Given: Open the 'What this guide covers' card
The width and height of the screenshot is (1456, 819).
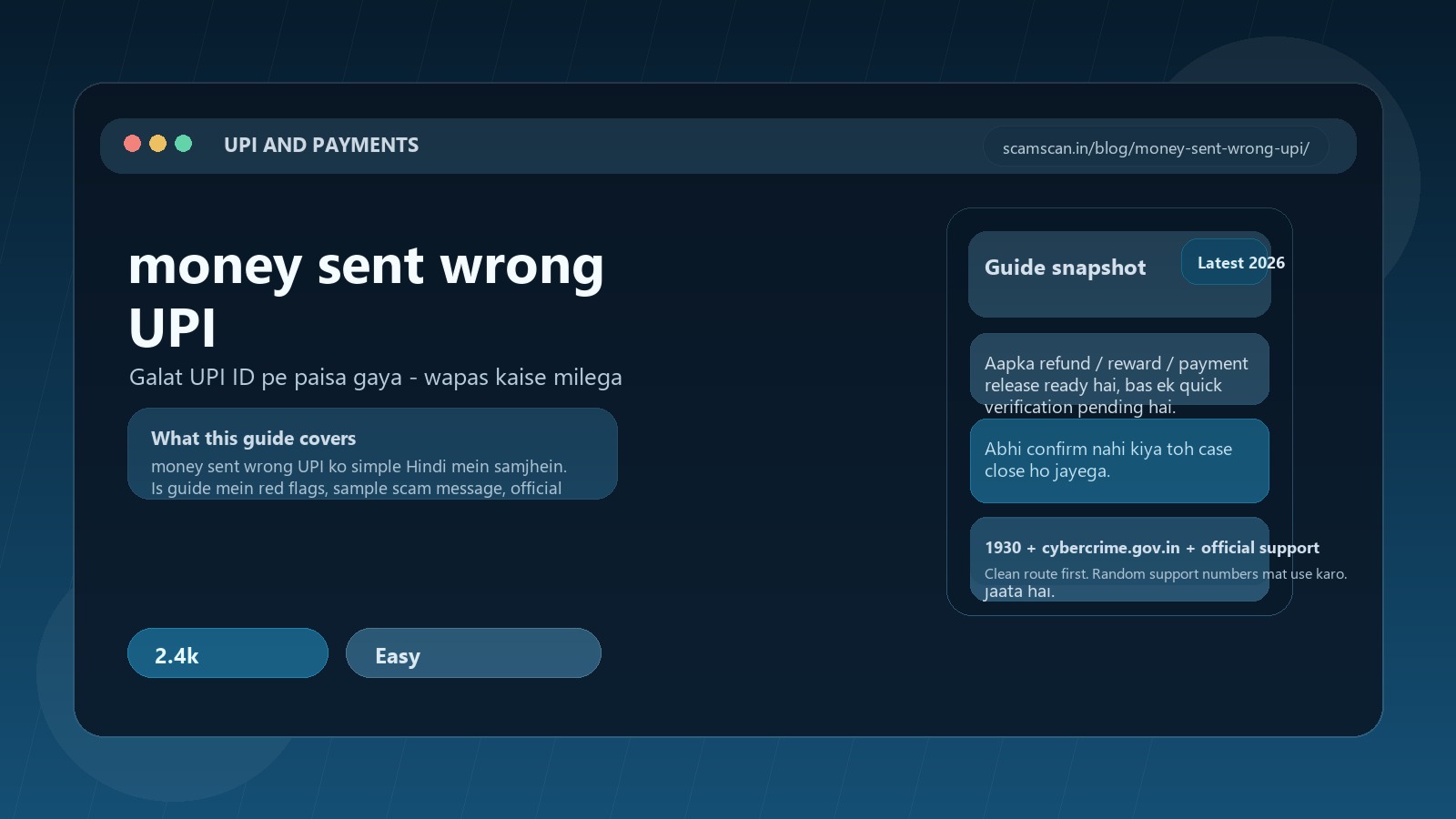Looking at the screenshot, I should (x=373, y=453).
